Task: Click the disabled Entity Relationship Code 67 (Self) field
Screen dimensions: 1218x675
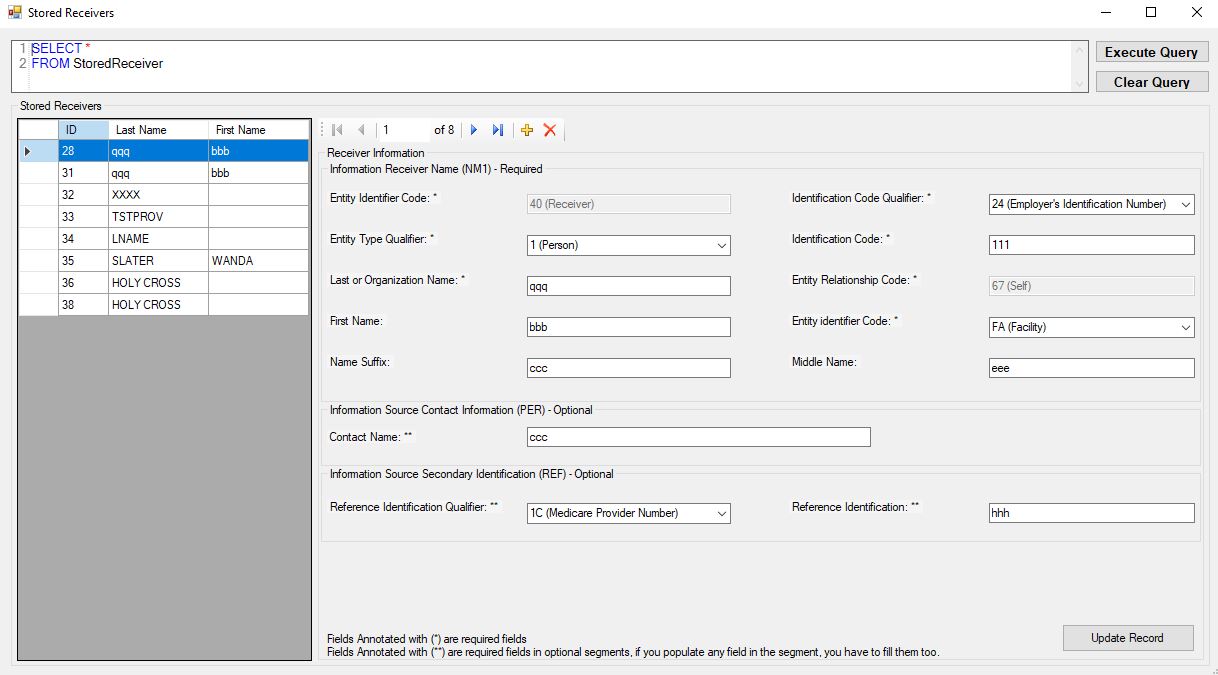Action: 1091,286
